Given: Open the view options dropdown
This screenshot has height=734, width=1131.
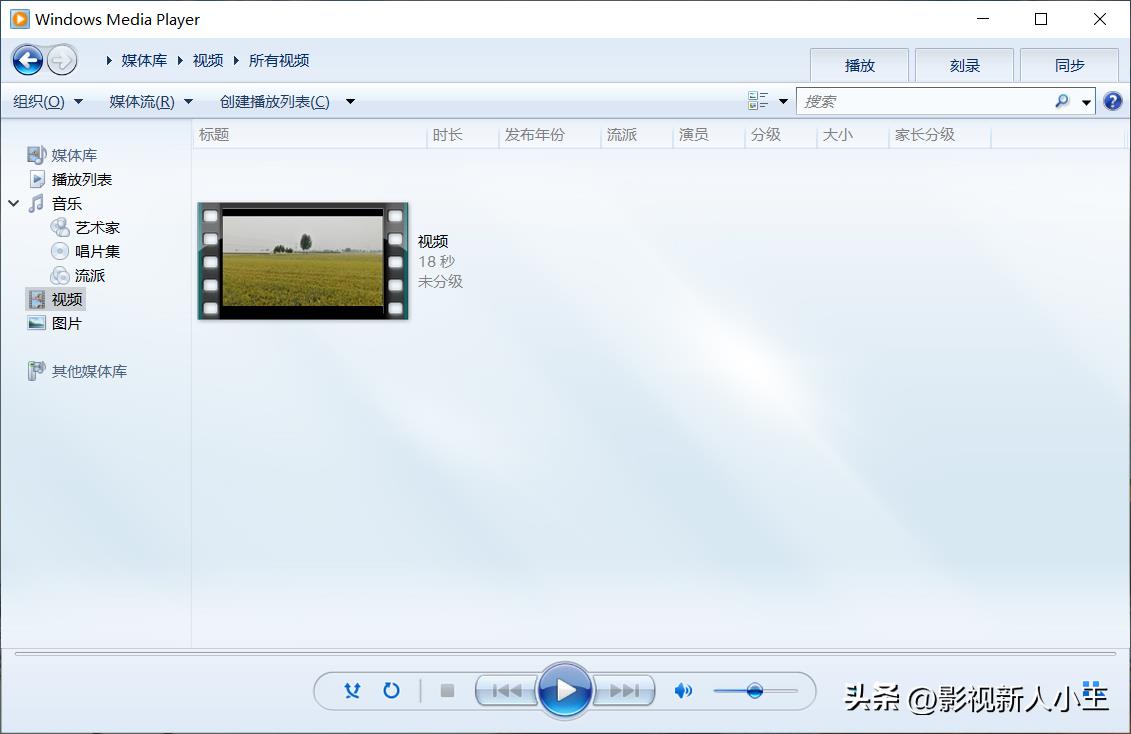Looking at the screenshot, I should tap(783, 101).
